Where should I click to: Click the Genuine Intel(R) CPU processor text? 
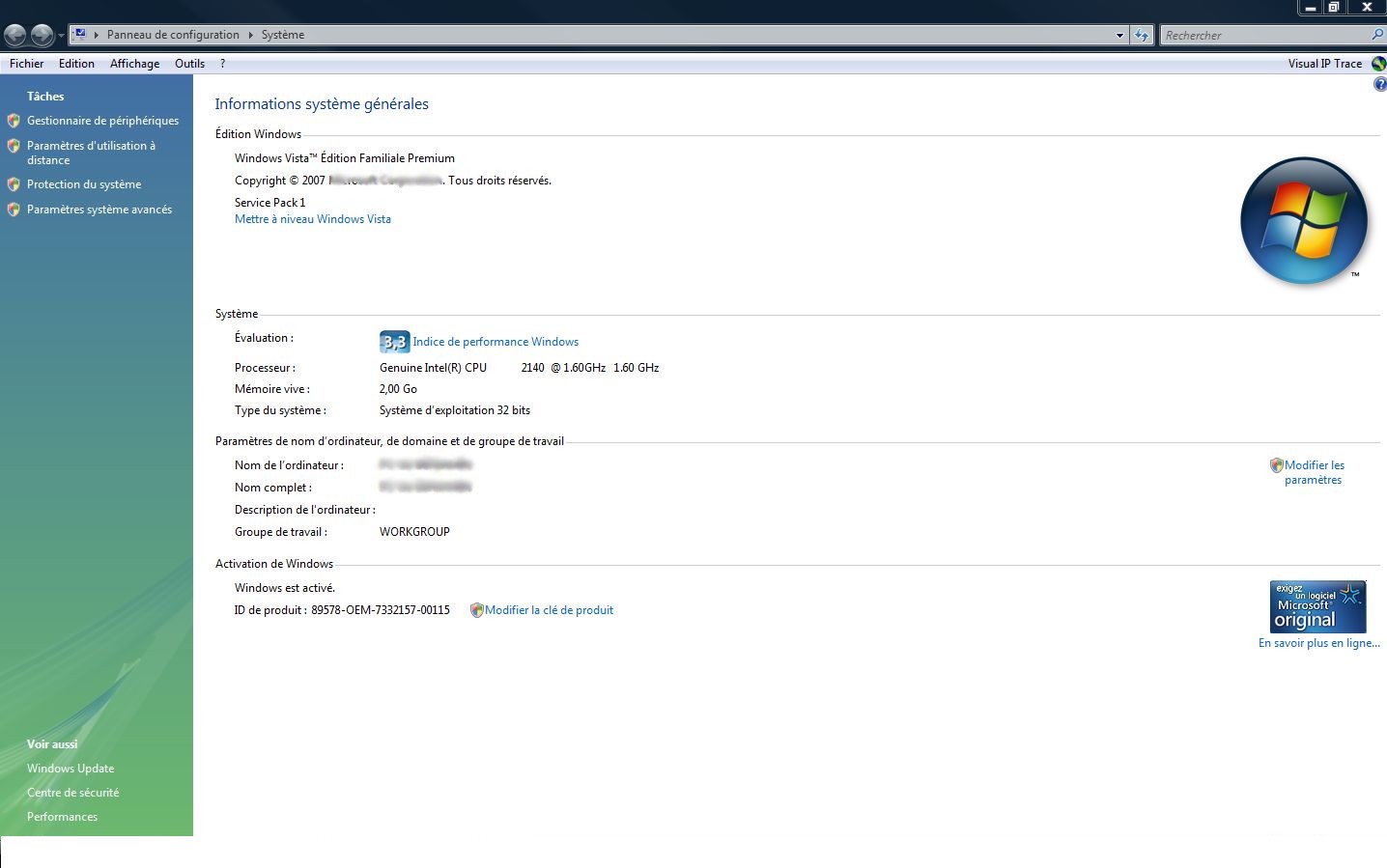point(433,368)
